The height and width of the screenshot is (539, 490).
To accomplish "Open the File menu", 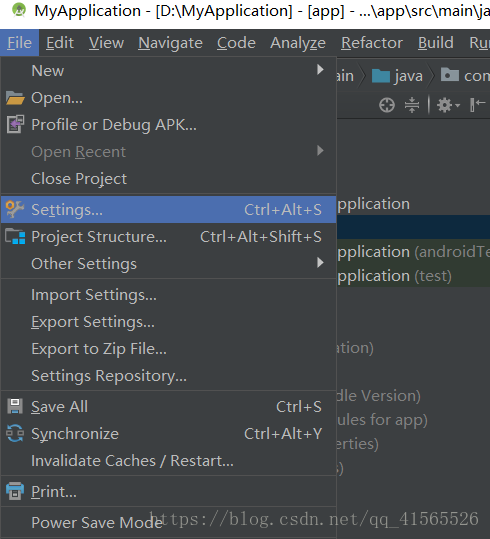I will (x=20, y=43).
